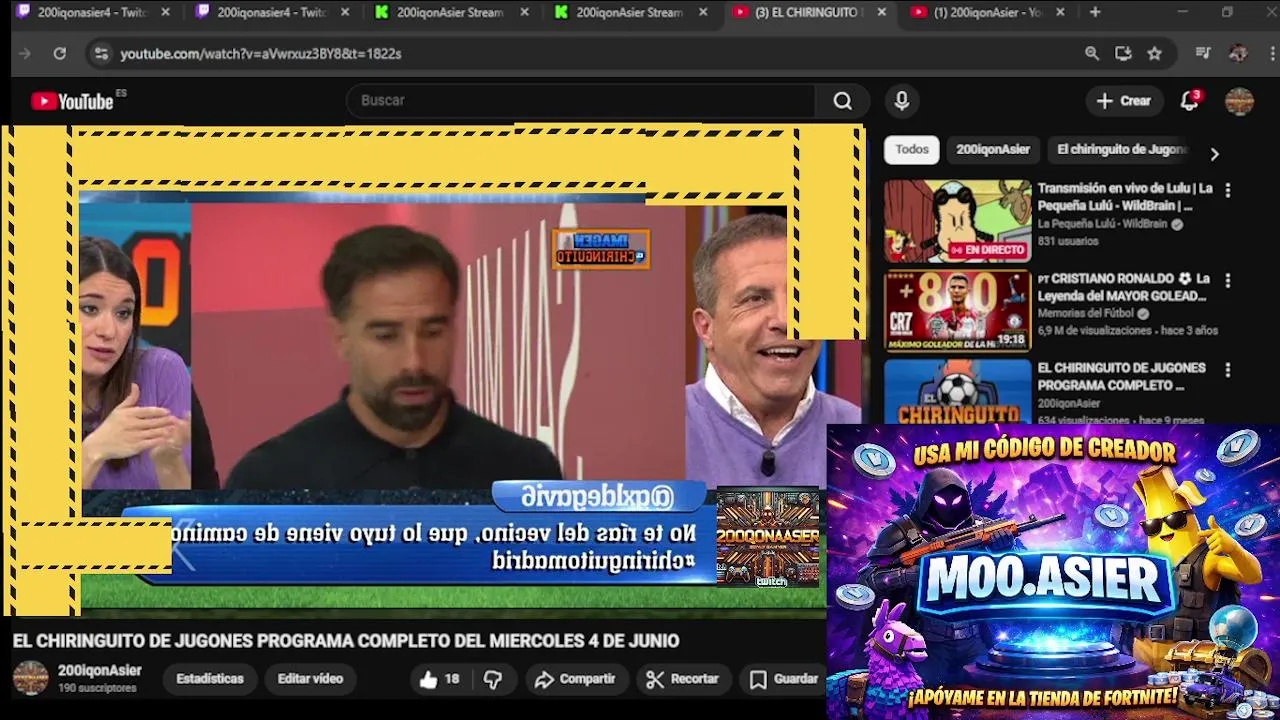Open options for the Cristiano Ronaldo video
The image size is (1280, 720).
[1228, 281]
